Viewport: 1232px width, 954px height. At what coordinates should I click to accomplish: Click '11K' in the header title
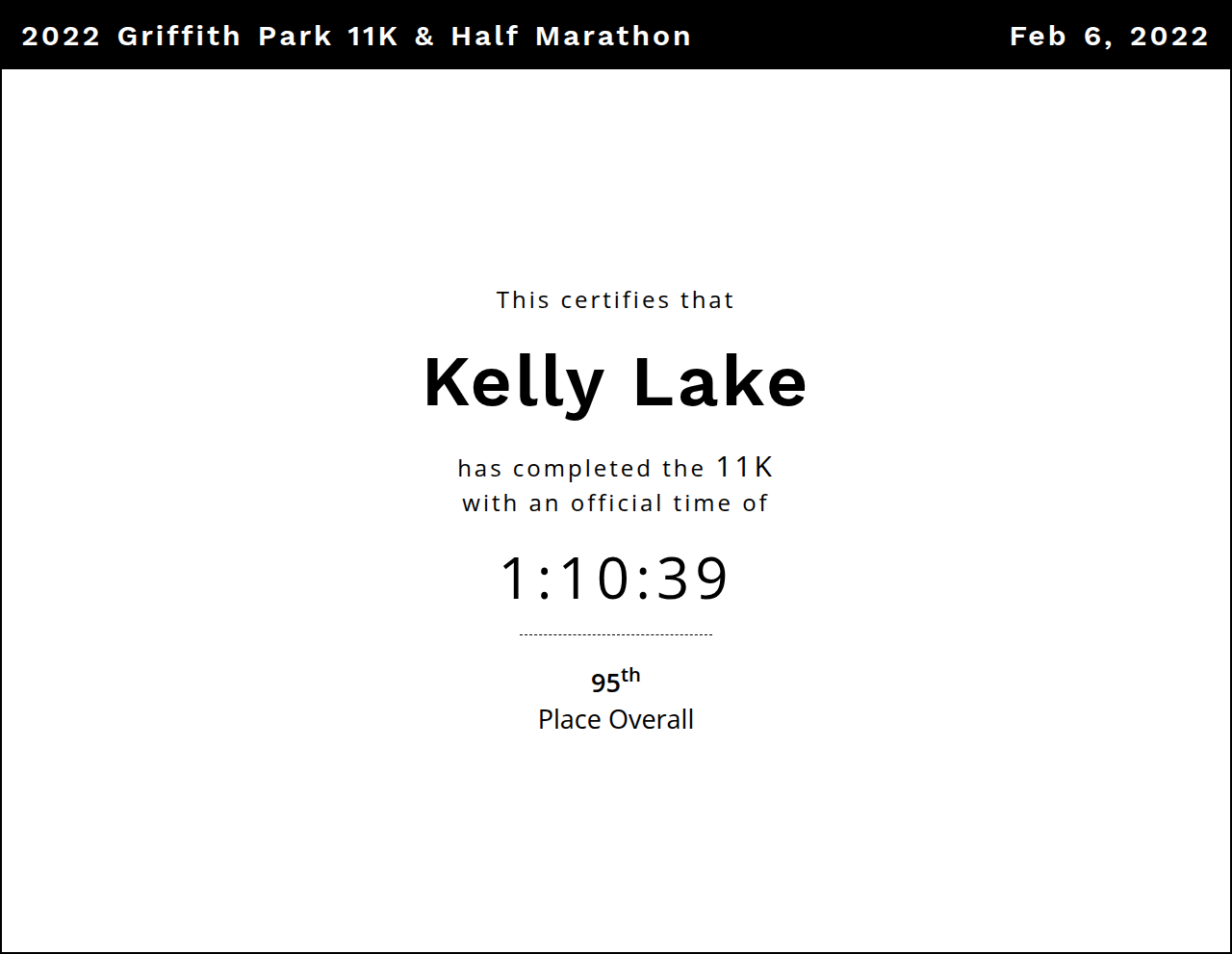pos(373,37)
